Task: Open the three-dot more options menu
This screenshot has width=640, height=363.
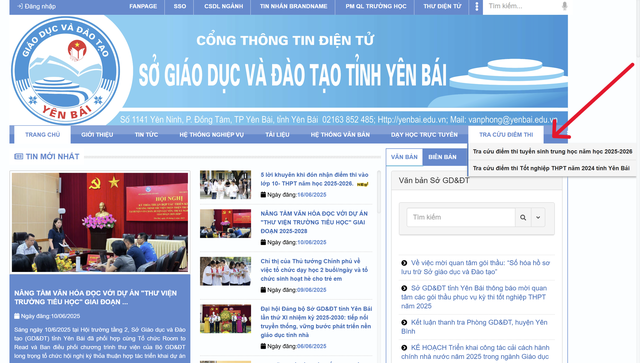Action: click(476, 7)
